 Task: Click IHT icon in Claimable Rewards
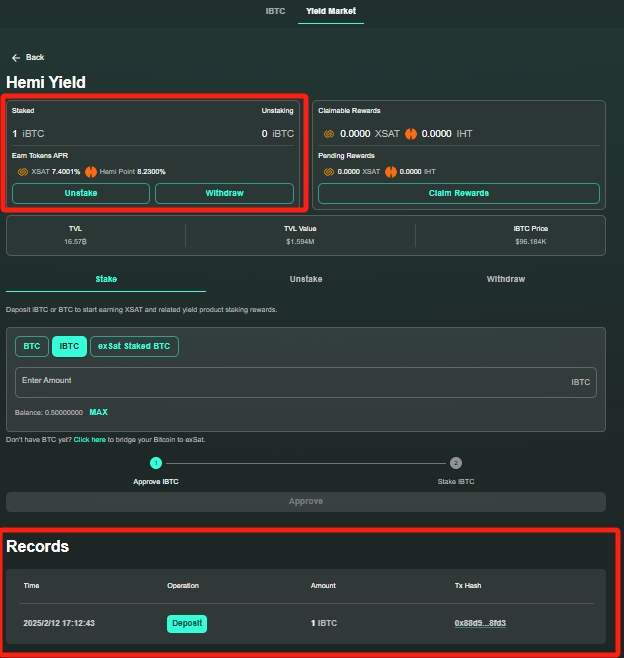[x=410, y=133]
